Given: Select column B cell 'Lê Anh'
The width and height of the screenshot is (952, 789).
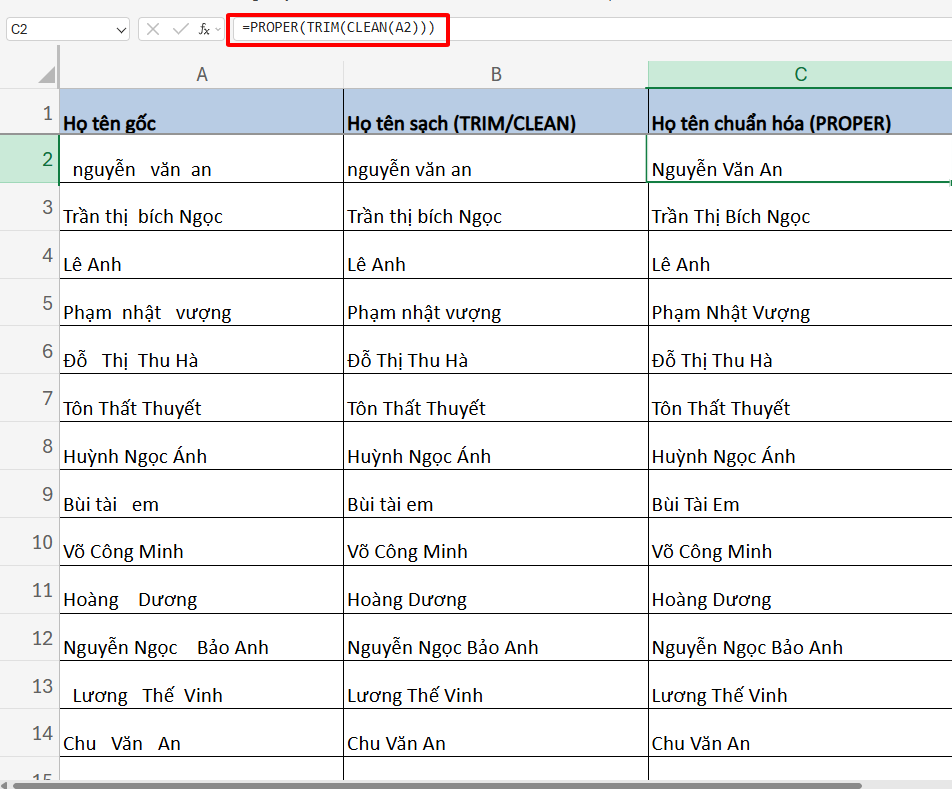Looking at the screenshot, I should 495,254.
